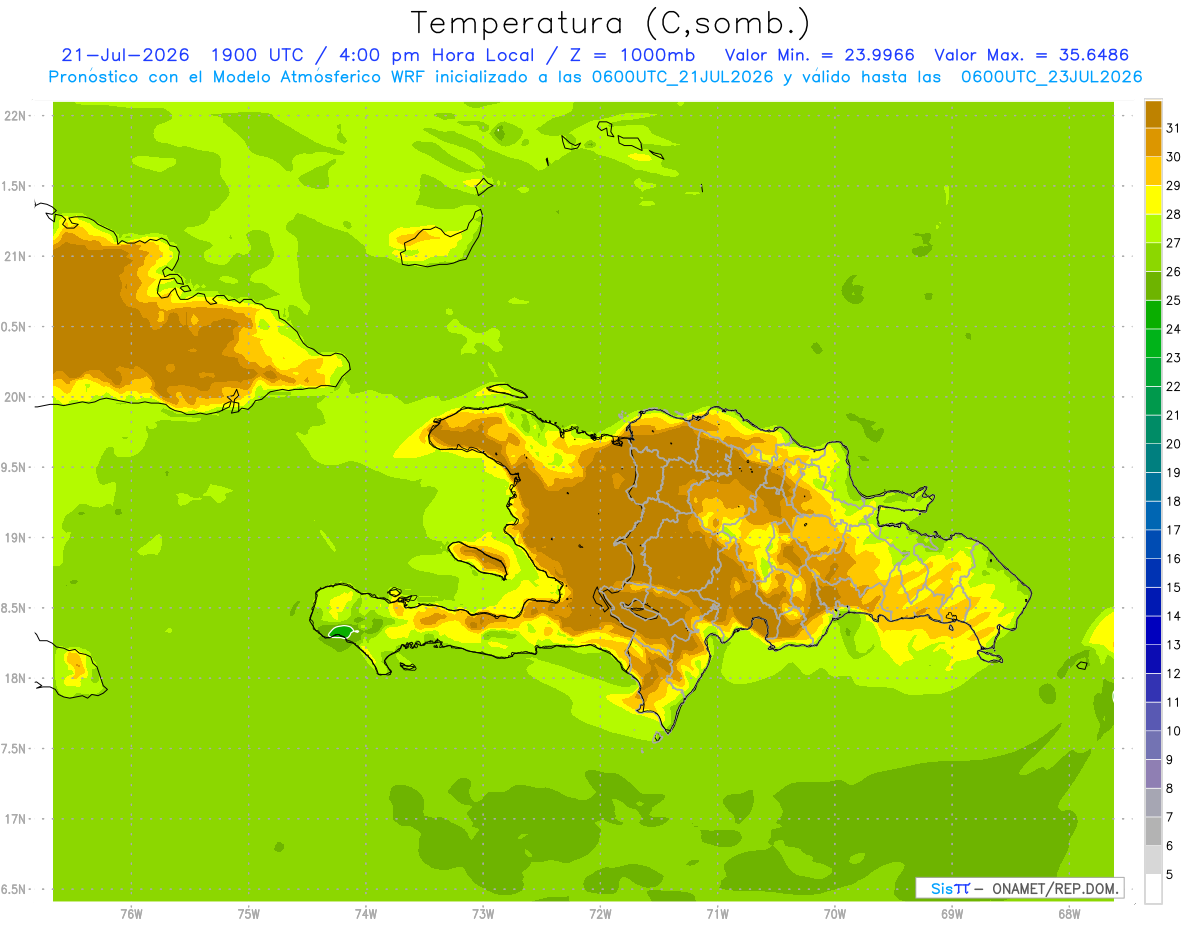Viewport: 1200px width, 927px height.
Task: Click the blue swatch between 15 and 16
Action: [x=1153, y=573]
